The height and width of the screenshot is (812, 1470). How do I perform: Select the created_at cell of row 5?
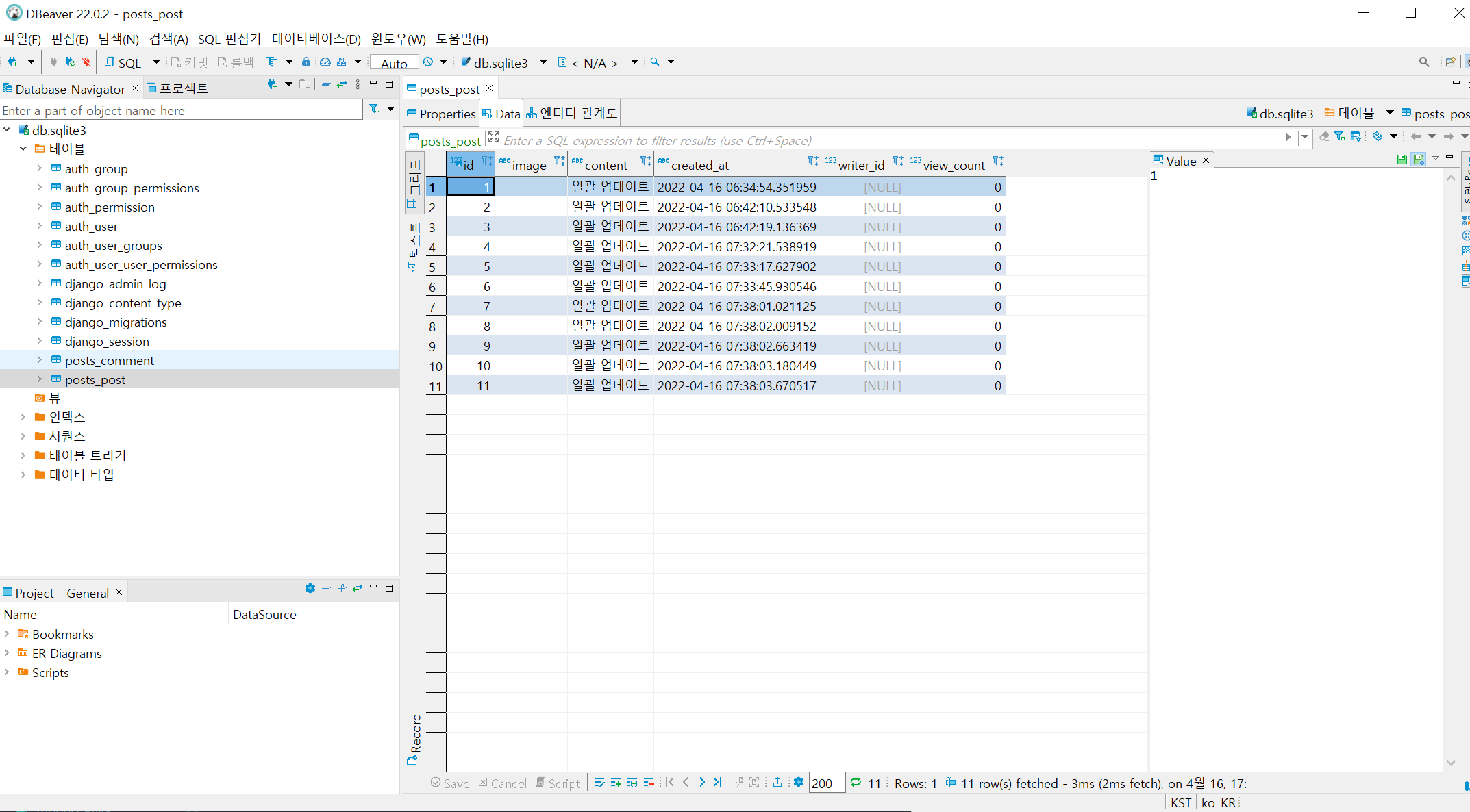pyautogui.click(x=737, y=266)
